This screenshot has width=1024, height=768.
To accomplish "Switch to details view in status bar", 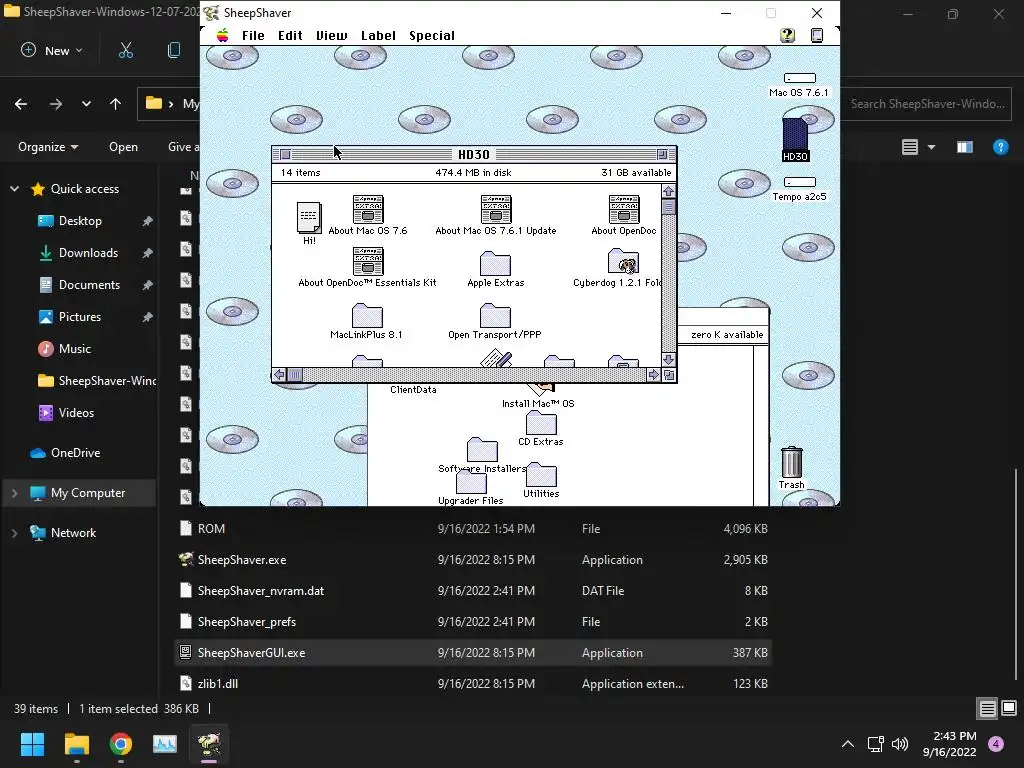I will 987,709.
